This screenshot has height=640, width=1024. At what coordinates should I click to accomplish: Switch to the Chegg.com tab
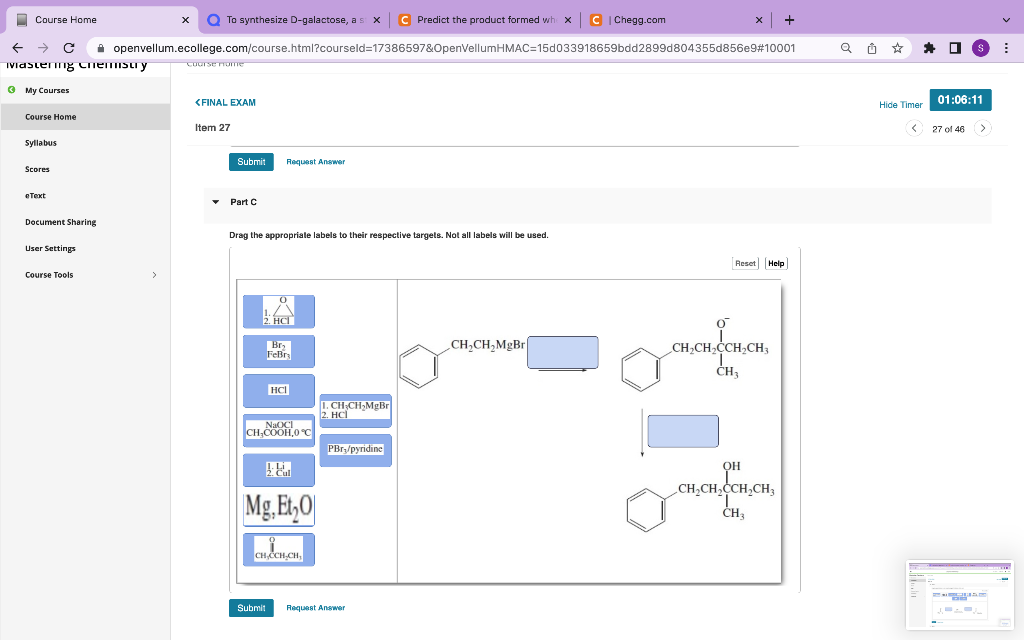click(676, 20)
